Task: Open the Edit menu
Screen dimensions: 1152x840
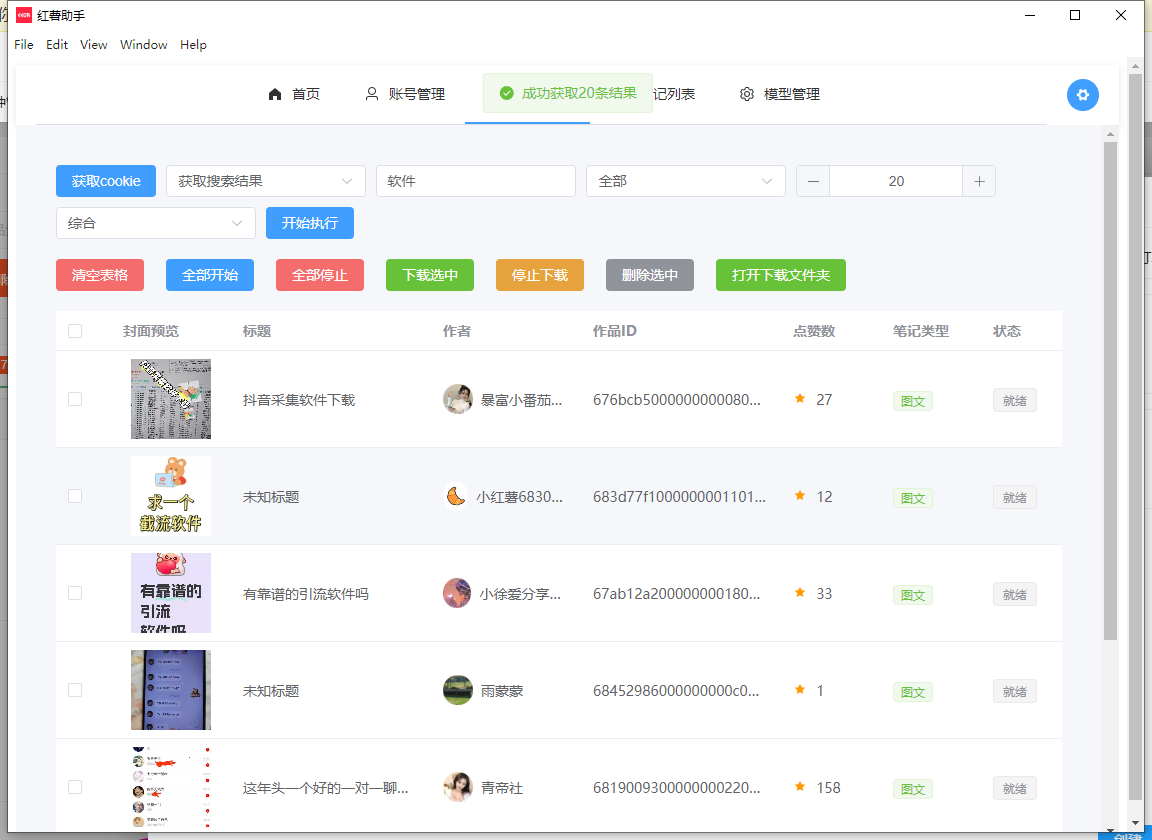Action: [57, 45]
